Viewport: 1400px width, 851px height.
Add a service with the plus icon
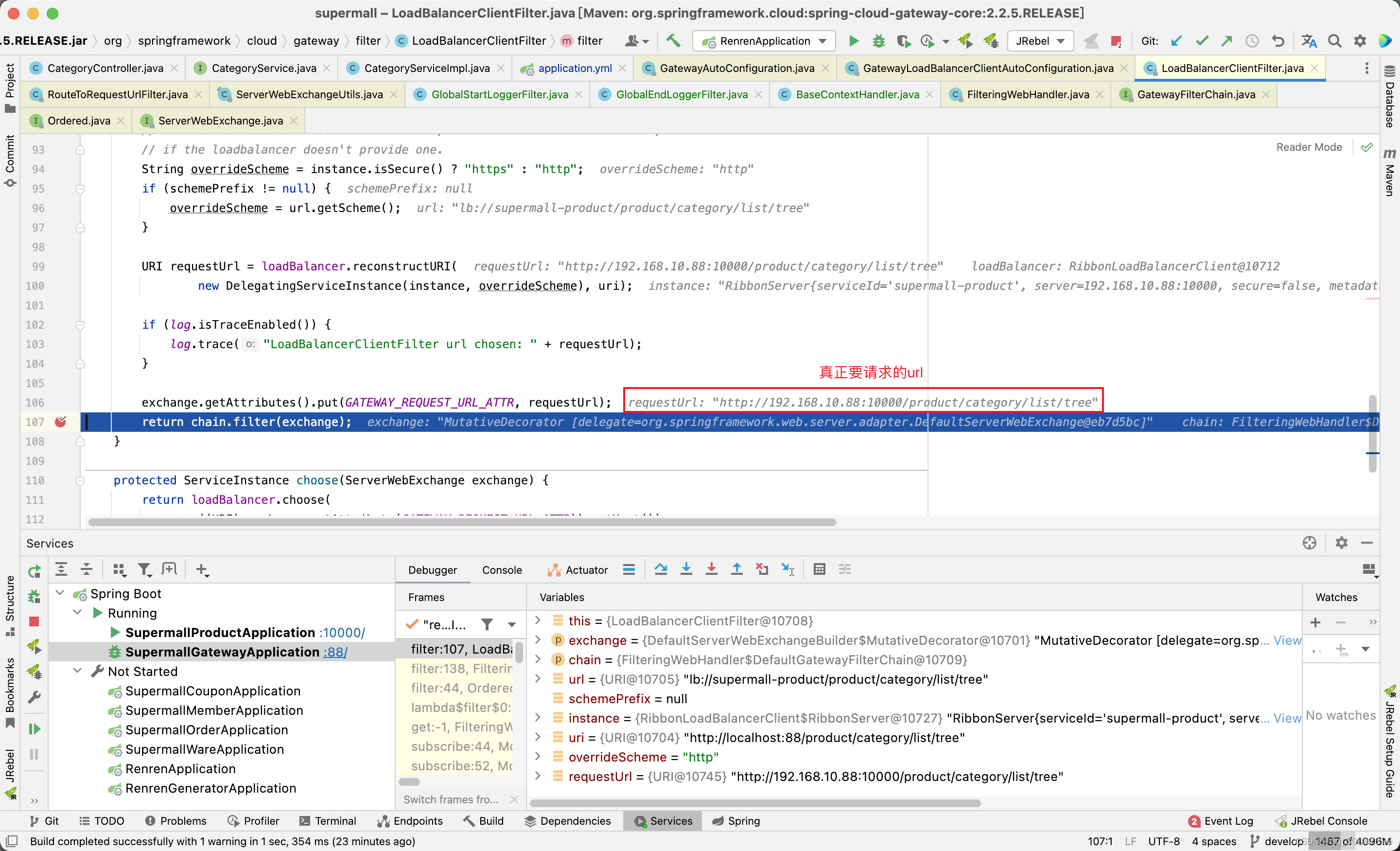[202, 569]
